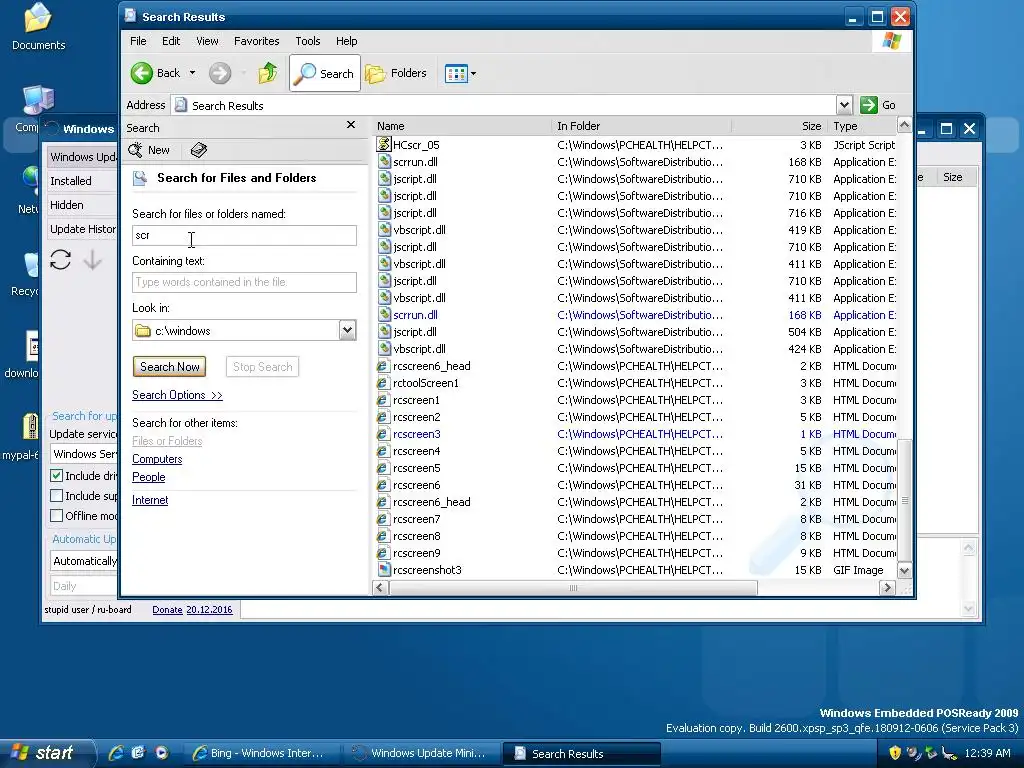The width and height of the screenshot is (1024, 768).
Task: Open the Help menu
Action: click(x=347, y=41)
